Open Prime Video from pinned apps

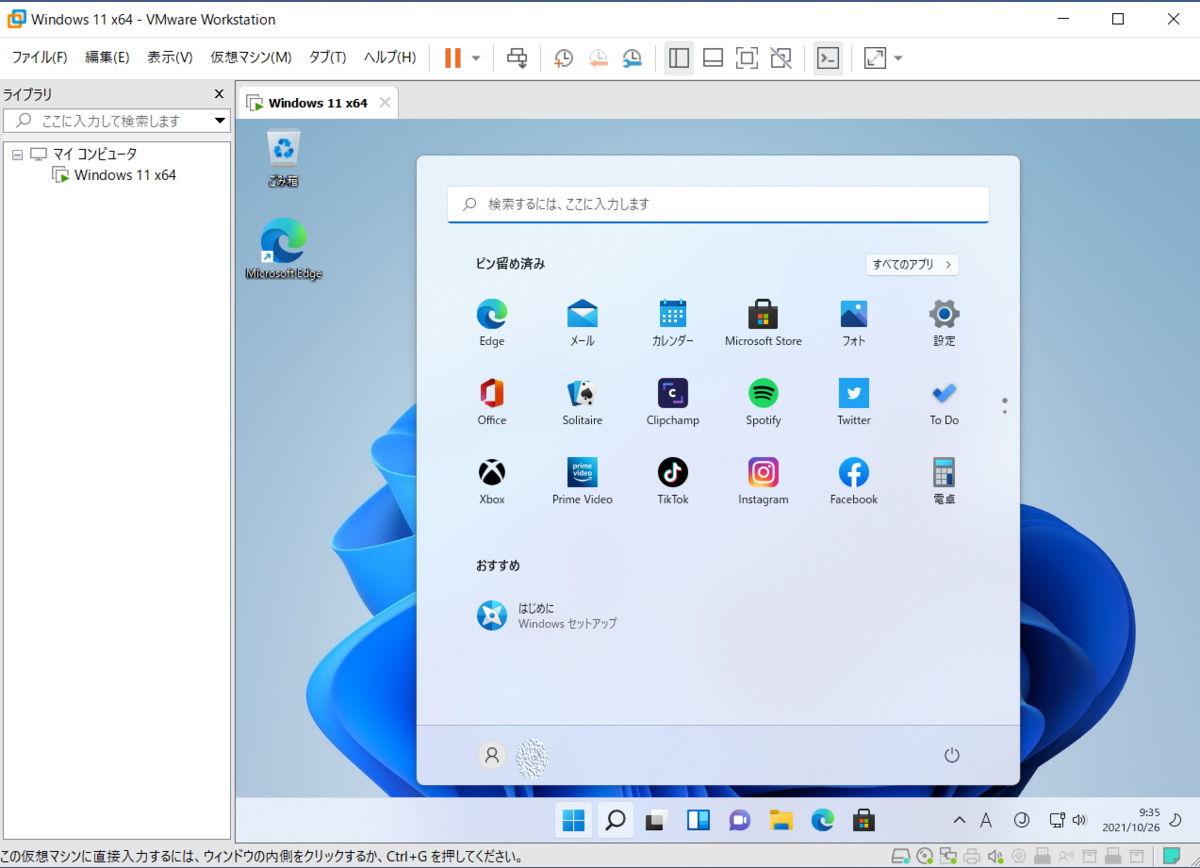582,481
